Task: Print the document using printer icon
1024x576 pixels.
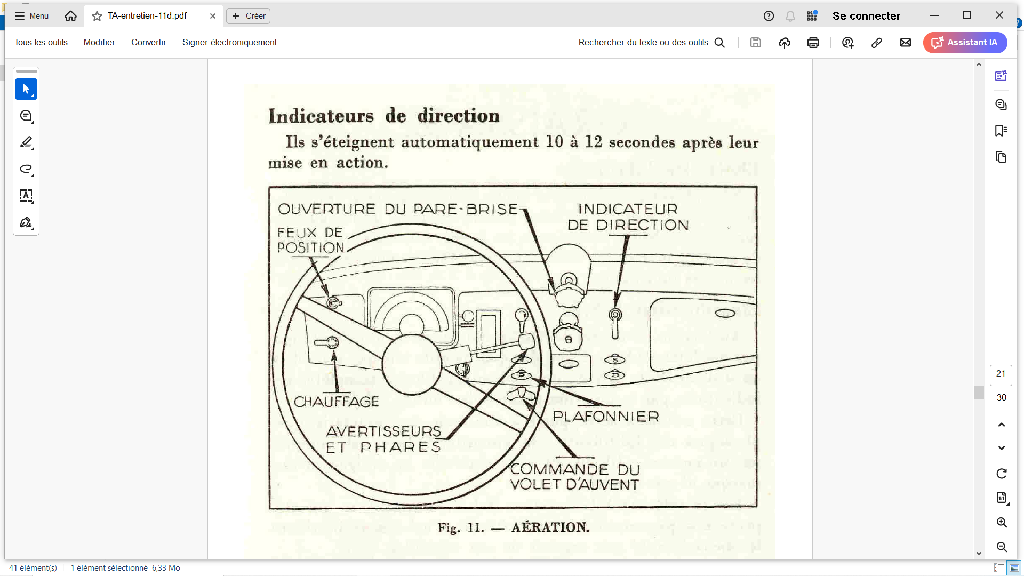Action: coord(813,43)
